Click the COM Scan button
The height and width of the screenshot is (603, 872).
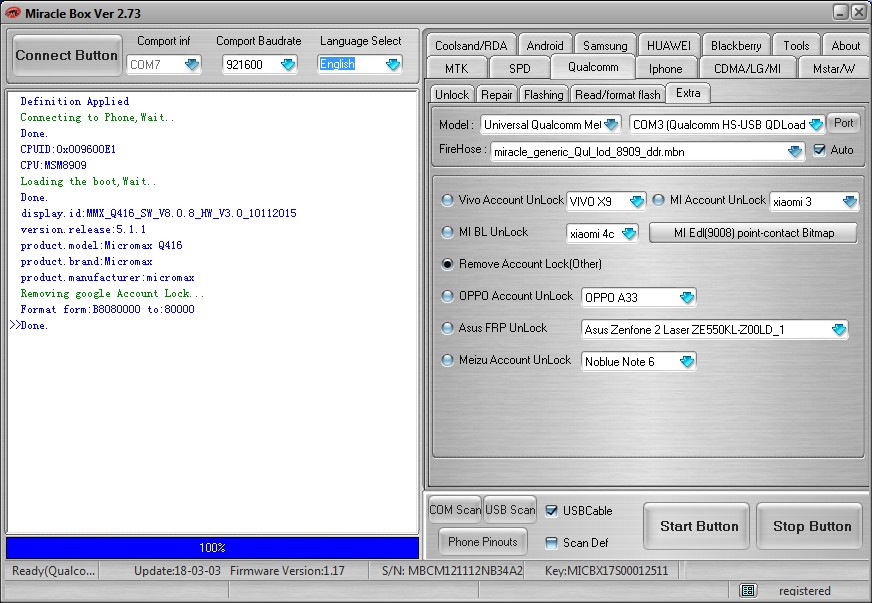(x=455, y=510)
